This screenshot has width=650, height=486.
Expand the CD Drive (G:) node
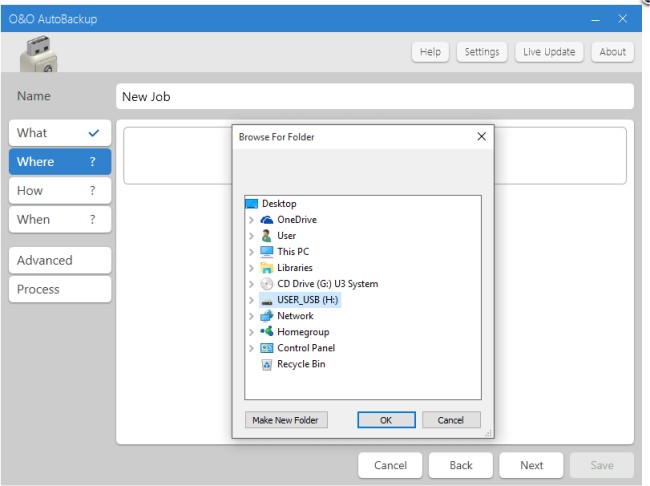(x=251, y=284)
